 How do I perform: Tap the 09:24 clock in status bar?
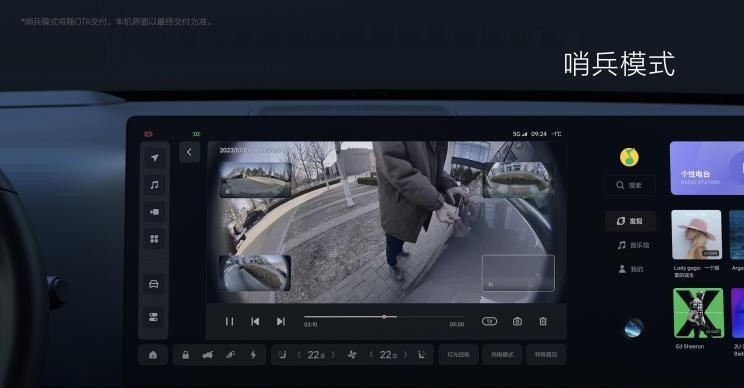click(539, 134)
